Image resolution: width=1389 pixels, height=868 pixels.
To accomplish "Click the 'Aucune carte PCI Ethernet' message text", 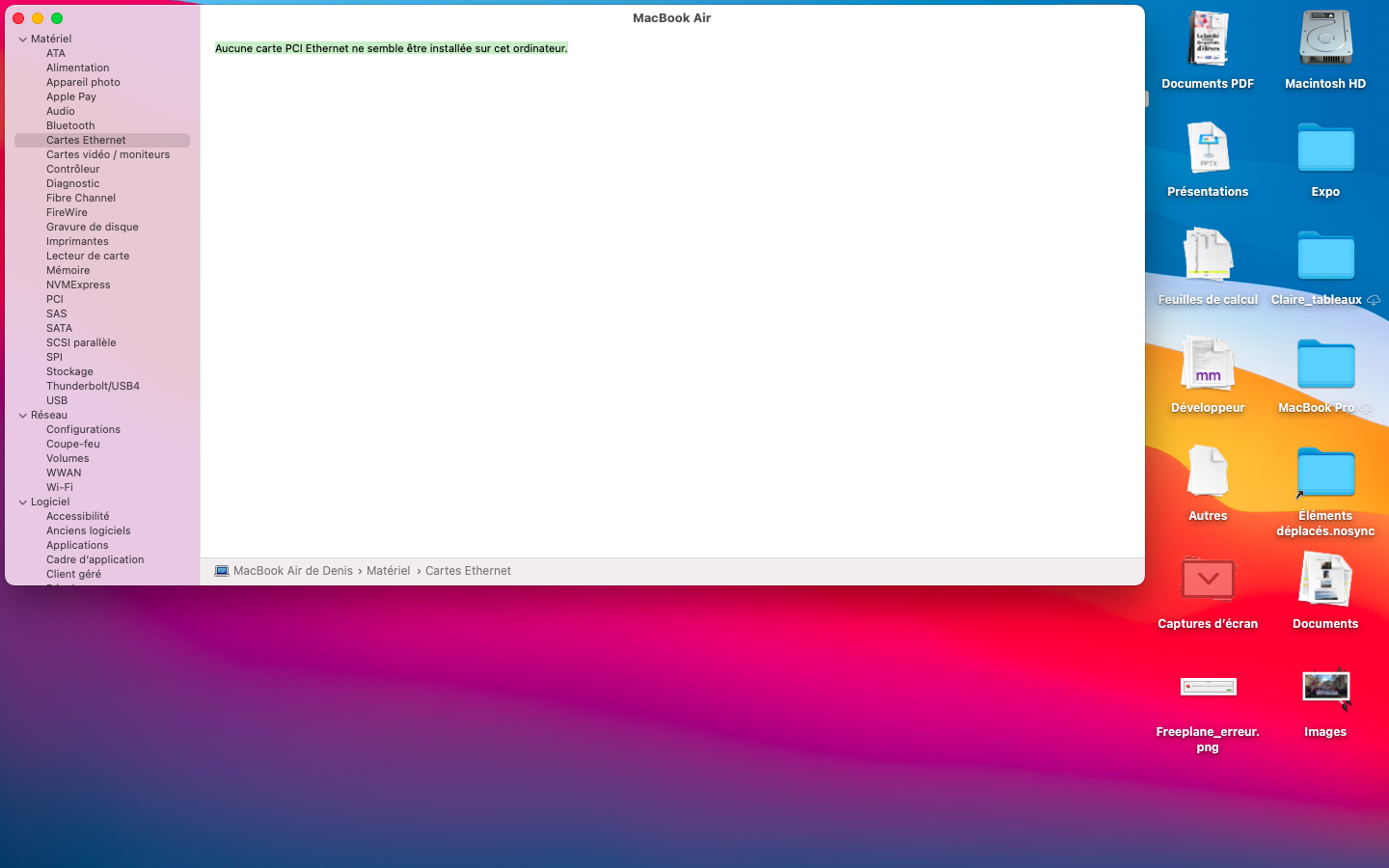I will point(391,48).
